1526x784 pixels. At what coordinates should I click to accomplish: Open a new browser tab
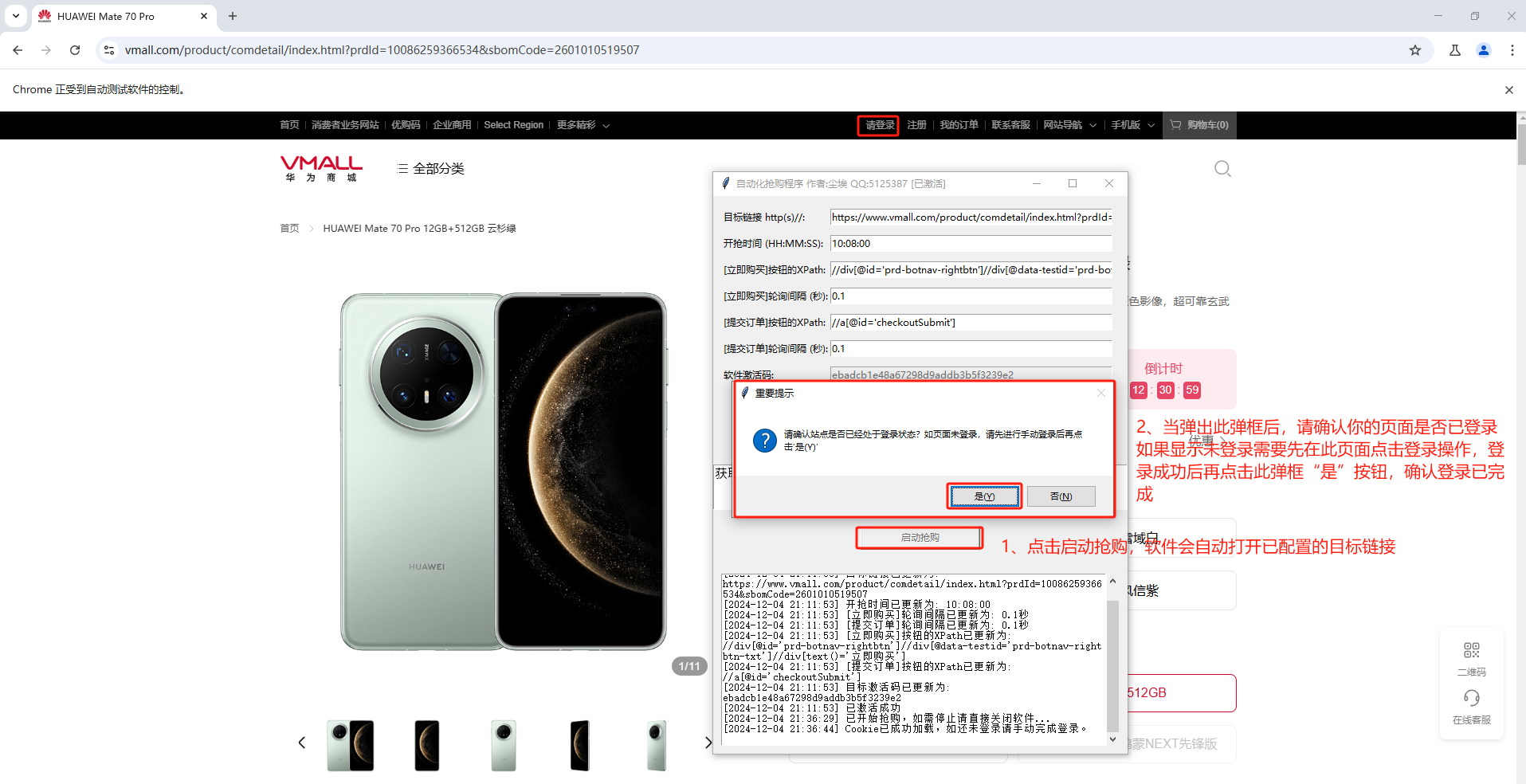point(233,16)
